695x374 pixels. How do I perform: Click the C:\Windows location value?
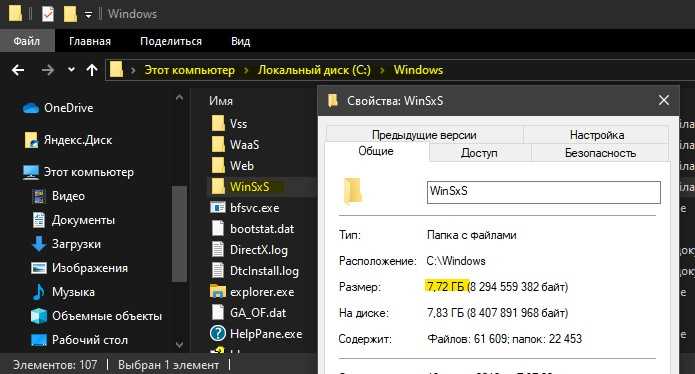coord(456,261)
